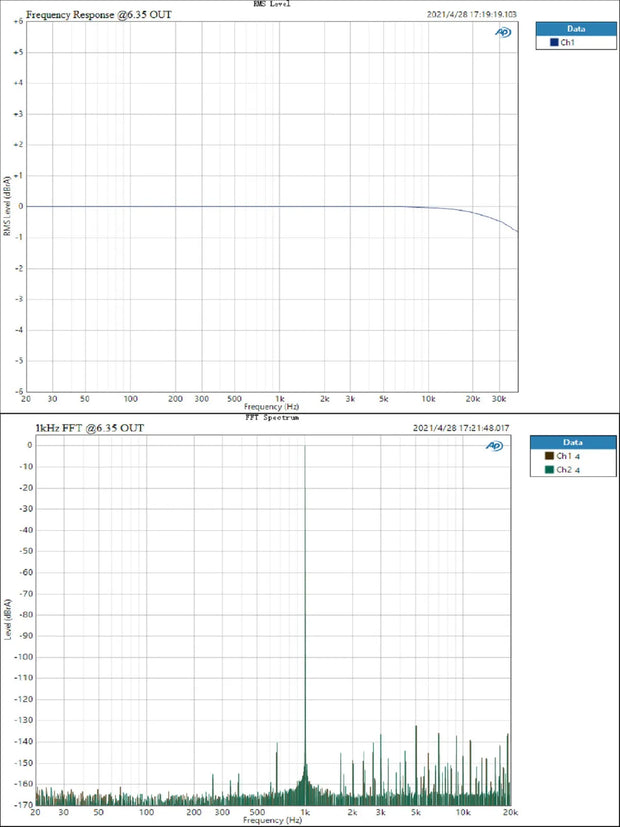This screenshot has width=620, height=827.
Task: Click the top graph timestamp 17:19:19.103
Action: 473,15
